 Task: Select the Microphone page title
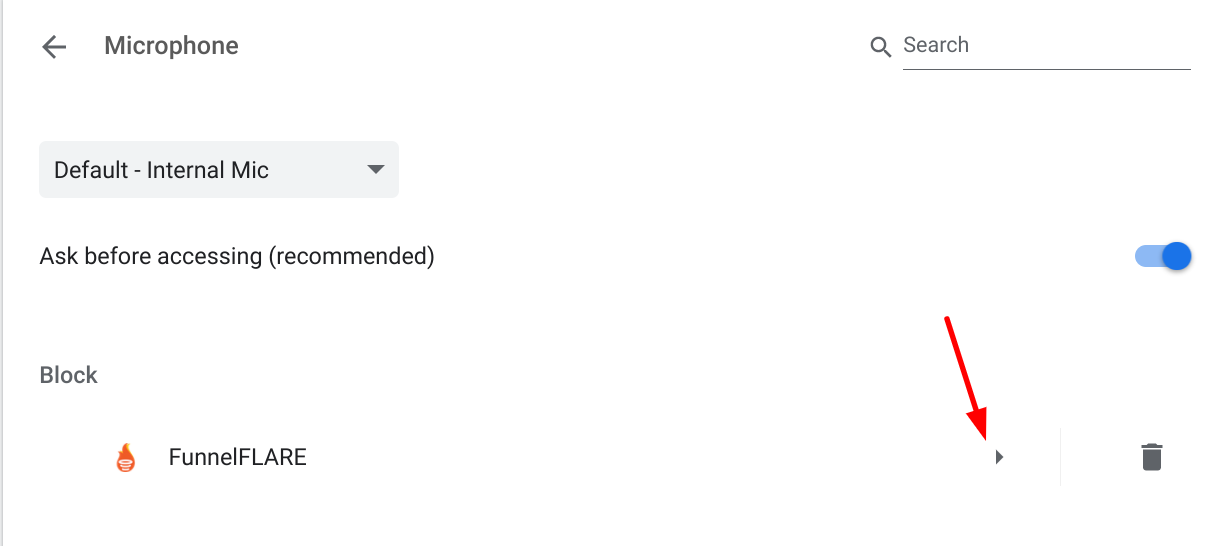171,46
